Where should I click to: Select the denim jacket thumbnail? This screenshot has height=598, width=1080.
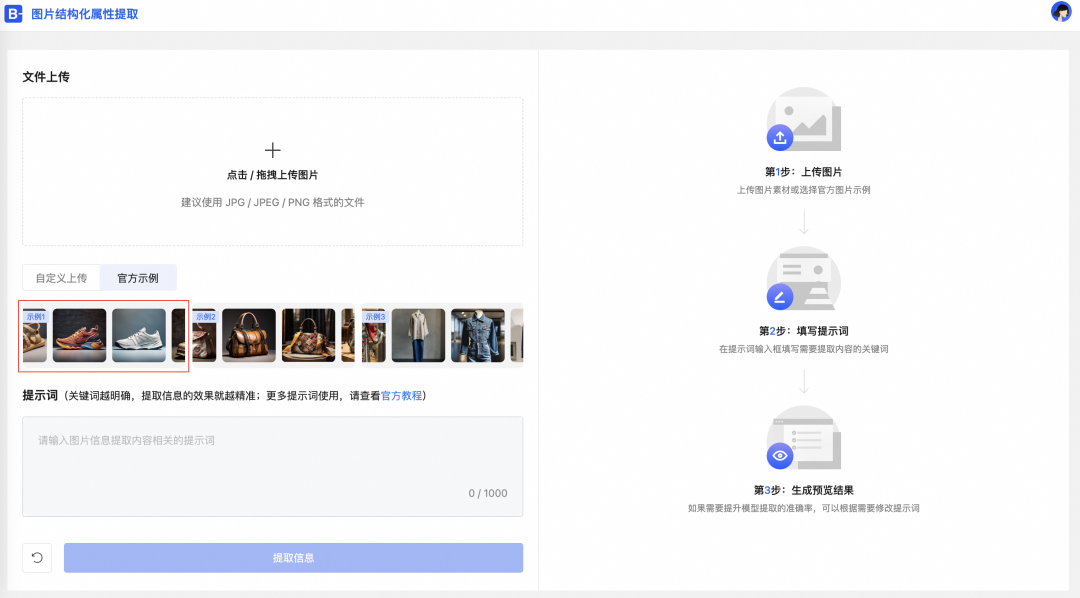coord(478,336)
